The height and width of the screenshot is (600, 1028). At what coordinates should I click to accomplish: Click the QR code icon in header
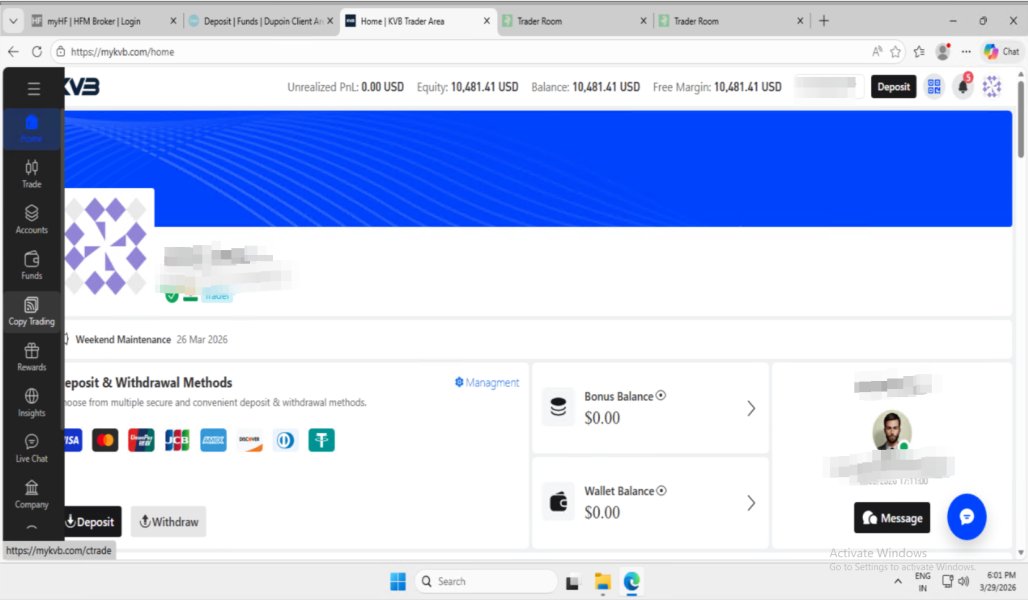pos(934,87)
